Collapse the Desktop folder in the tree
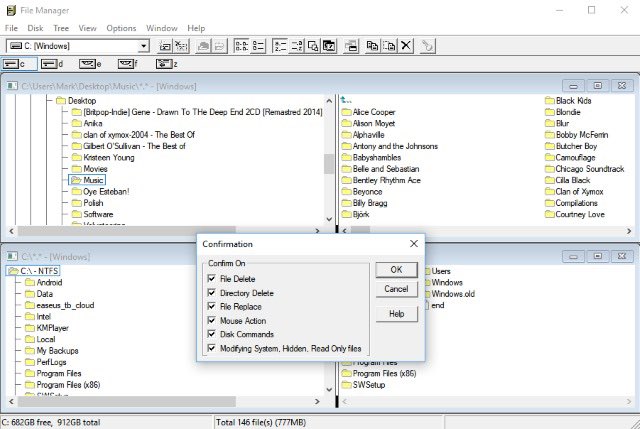The image size is (640, 429). [61, 100]
